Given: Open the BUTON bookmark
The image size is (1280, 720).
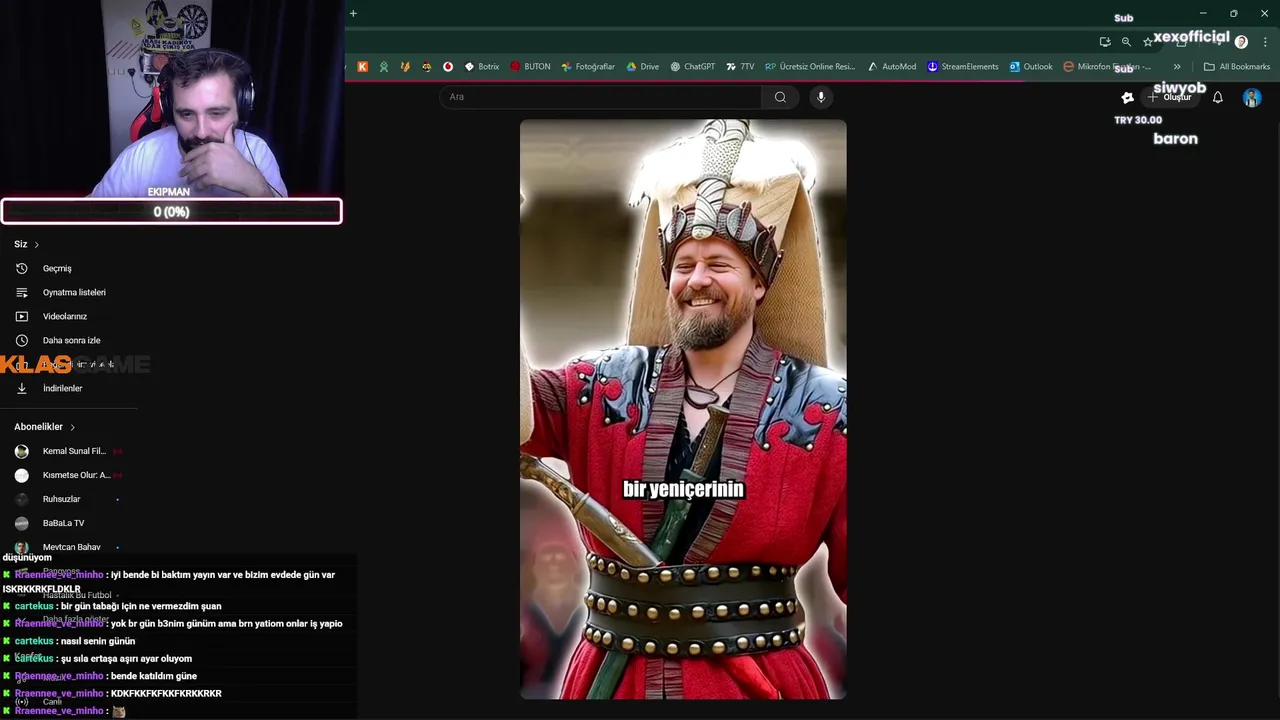Looking at the screenshot, I should click(530, 67).
